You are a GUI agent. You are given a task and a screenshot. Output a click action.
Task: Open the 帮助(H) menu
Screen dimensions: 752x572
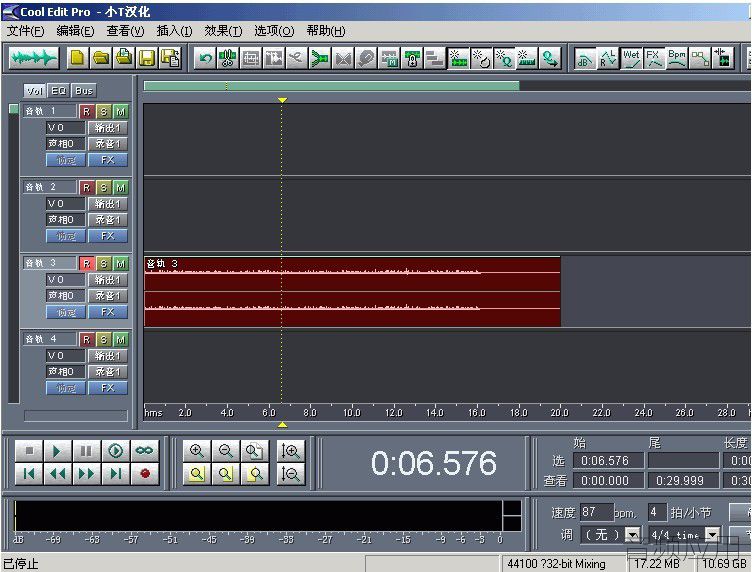click(326, 31)
